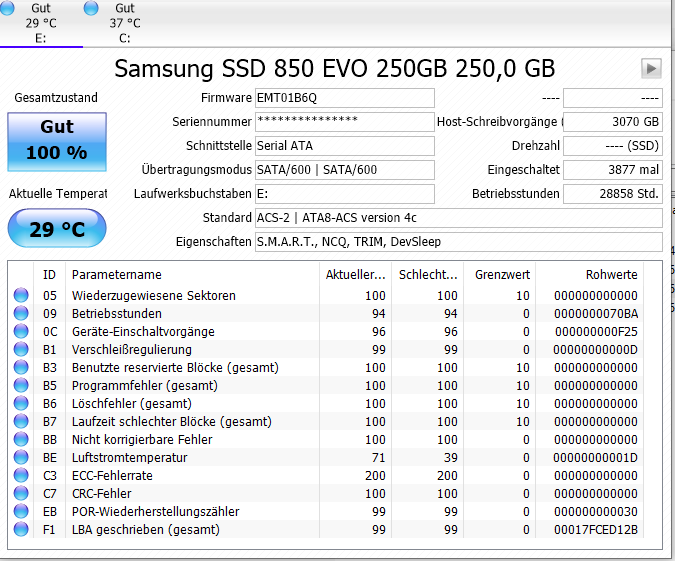Click the Host-Schreibvorgänge value 3070 GB
The image size is (675, 561).
pos(613,122)
